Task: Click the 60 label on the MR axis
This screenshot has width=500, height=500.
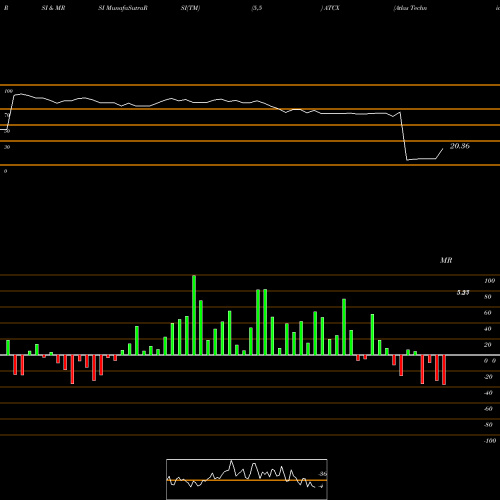Action: click(488, 313)
